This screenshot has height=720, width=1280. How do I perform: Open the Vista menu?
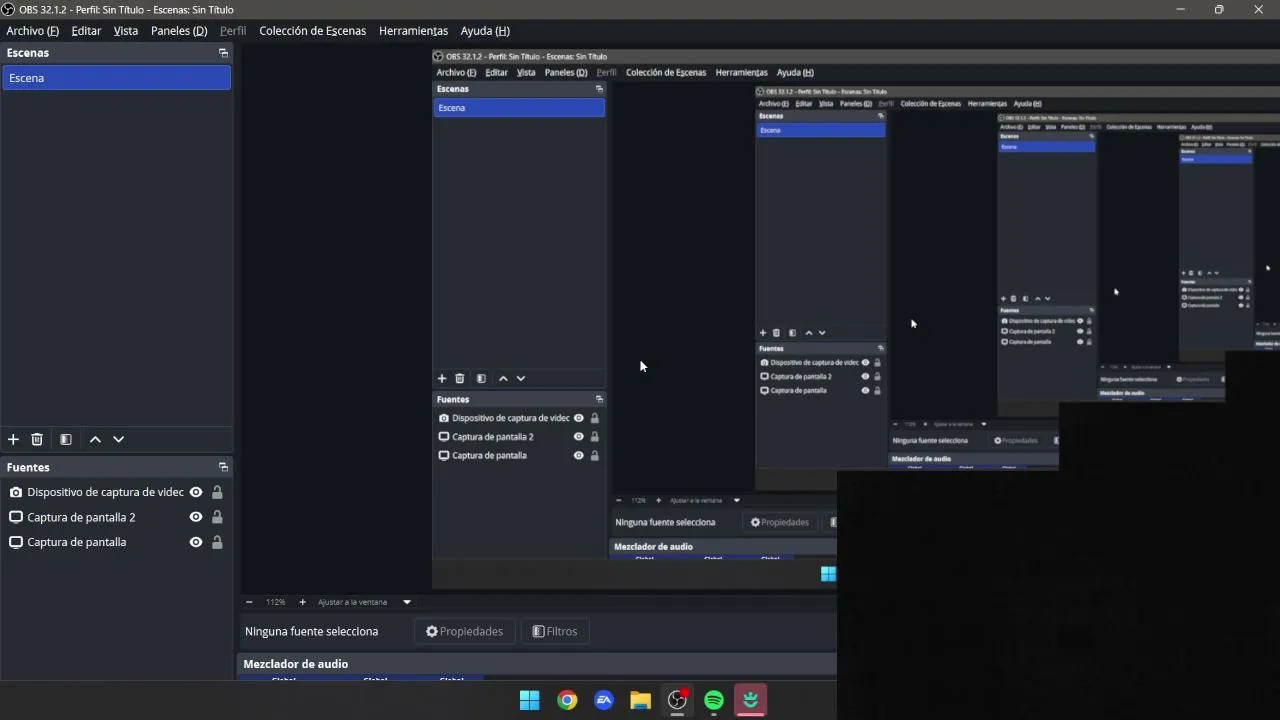126,31
